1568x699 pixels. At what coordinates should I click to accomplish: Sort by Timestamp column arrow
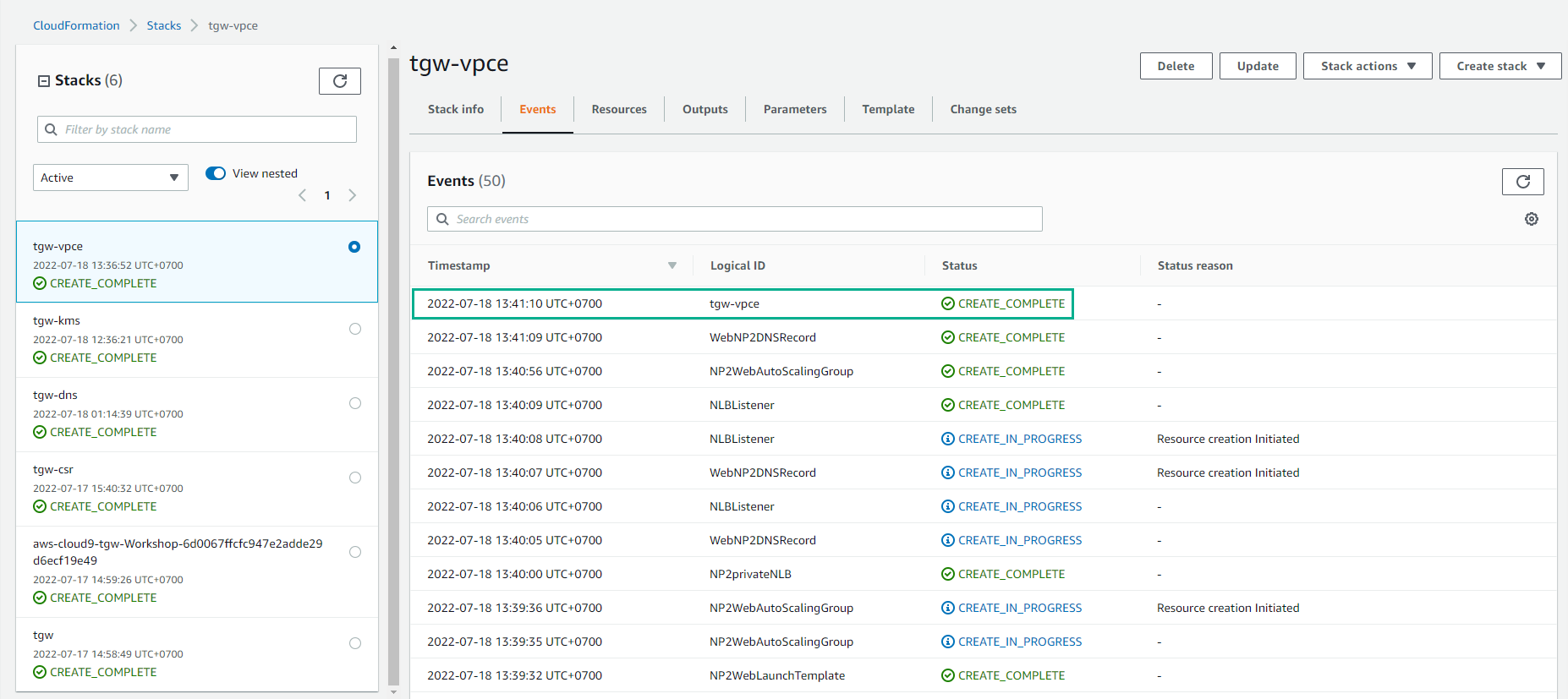pyautogui.click(x=672, y=265)
